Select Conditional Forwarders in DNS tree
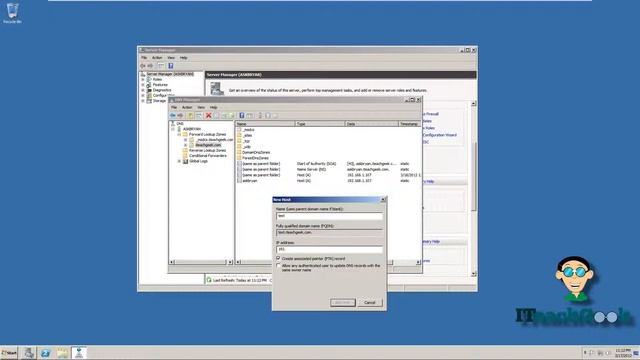Image resolution: width=640 pixels, height=360 pixels. pos(207,156)
